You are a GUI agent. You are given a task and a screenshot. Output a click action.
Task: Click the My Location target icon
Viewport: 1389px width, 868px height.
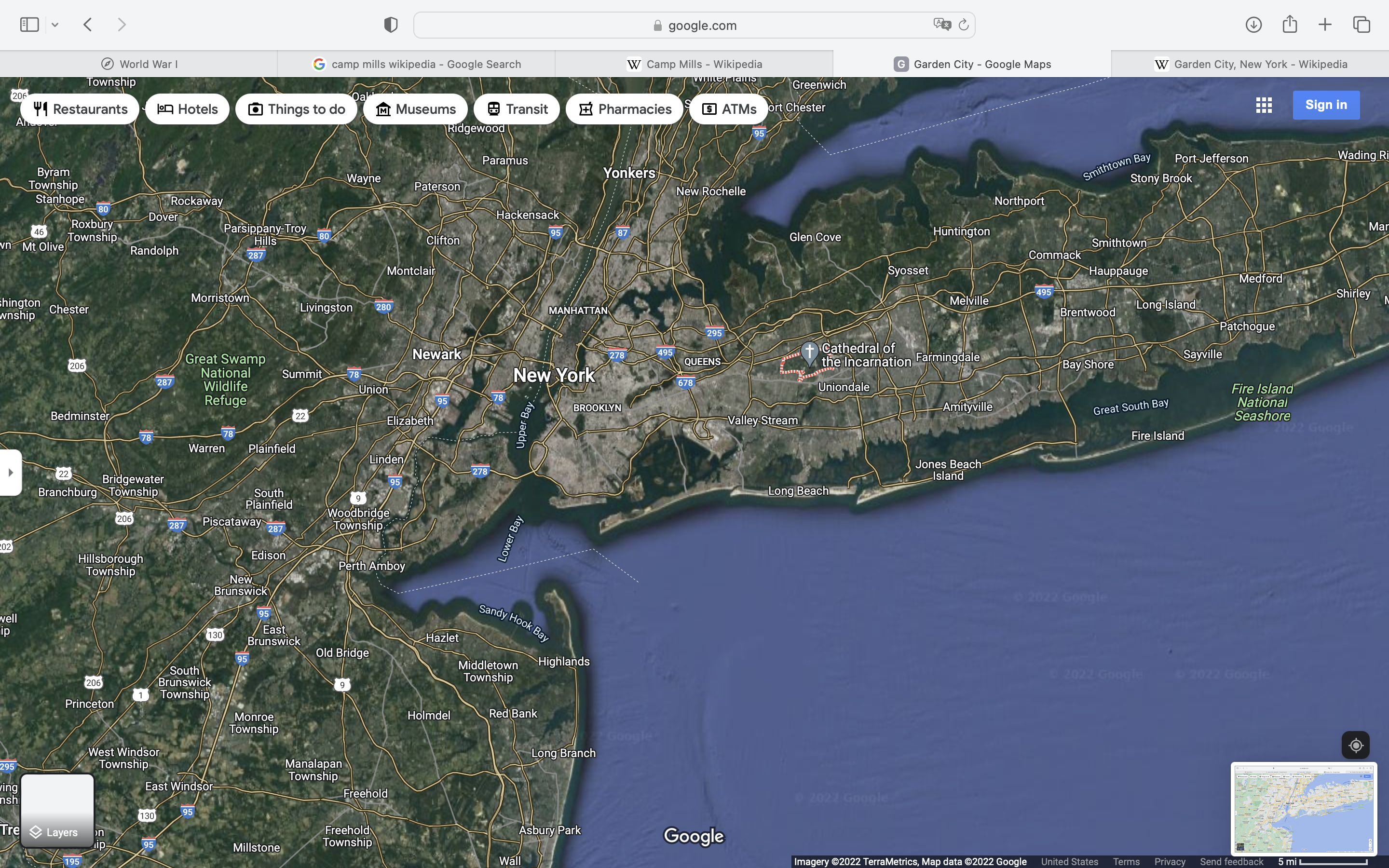click(x=1356, y=746)
